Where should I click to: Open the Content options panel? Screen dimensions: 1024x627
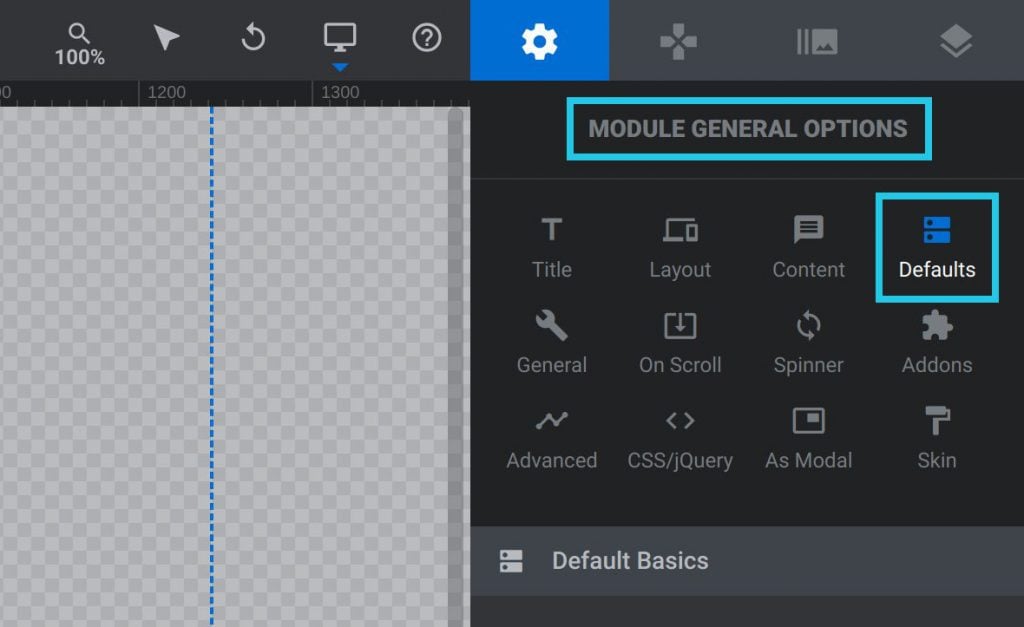(807, 245)
